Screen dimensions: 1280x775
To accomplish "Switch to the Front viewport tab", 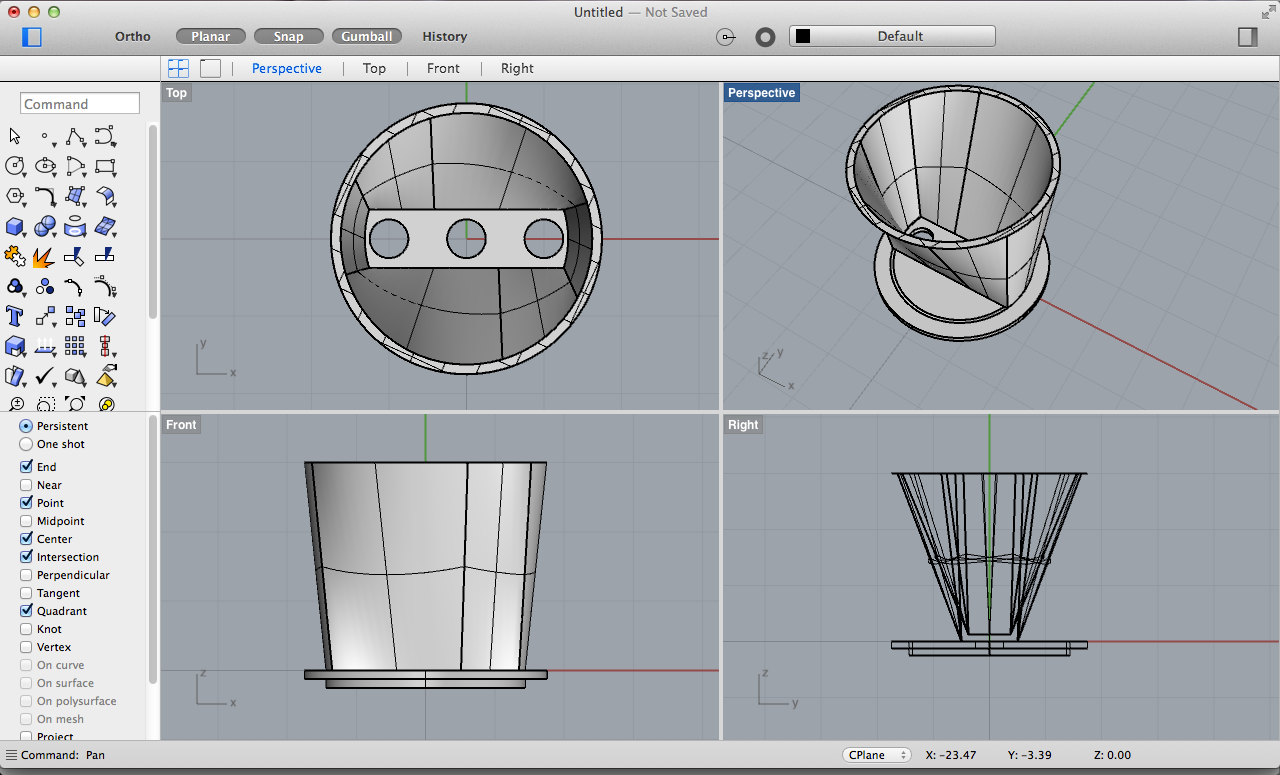I will (443, 68).
